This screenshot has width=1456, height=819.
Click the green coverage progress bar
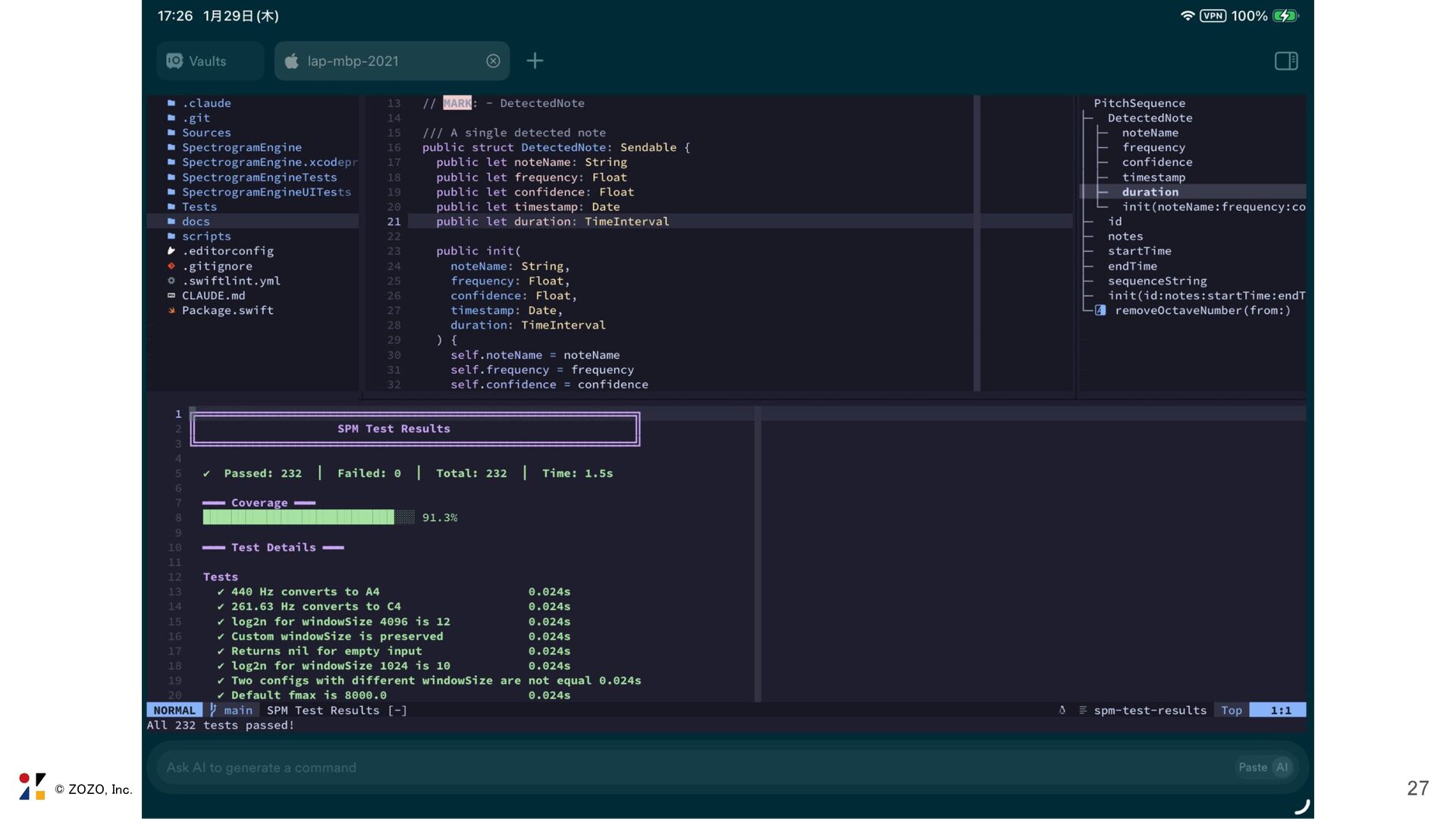[299, 517]
